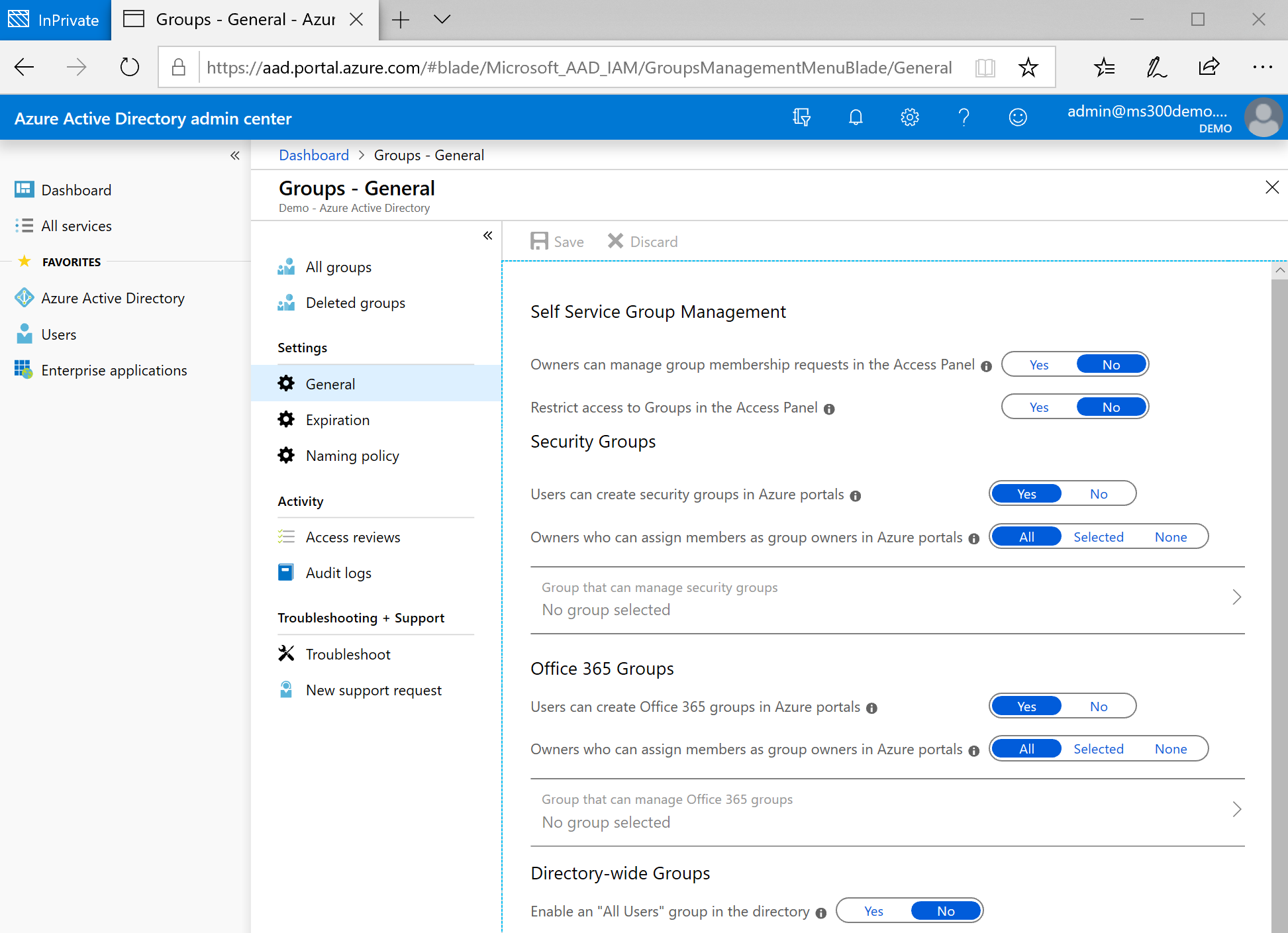
Task: Collapse the main left navigation sidebar
Action: 235,156
